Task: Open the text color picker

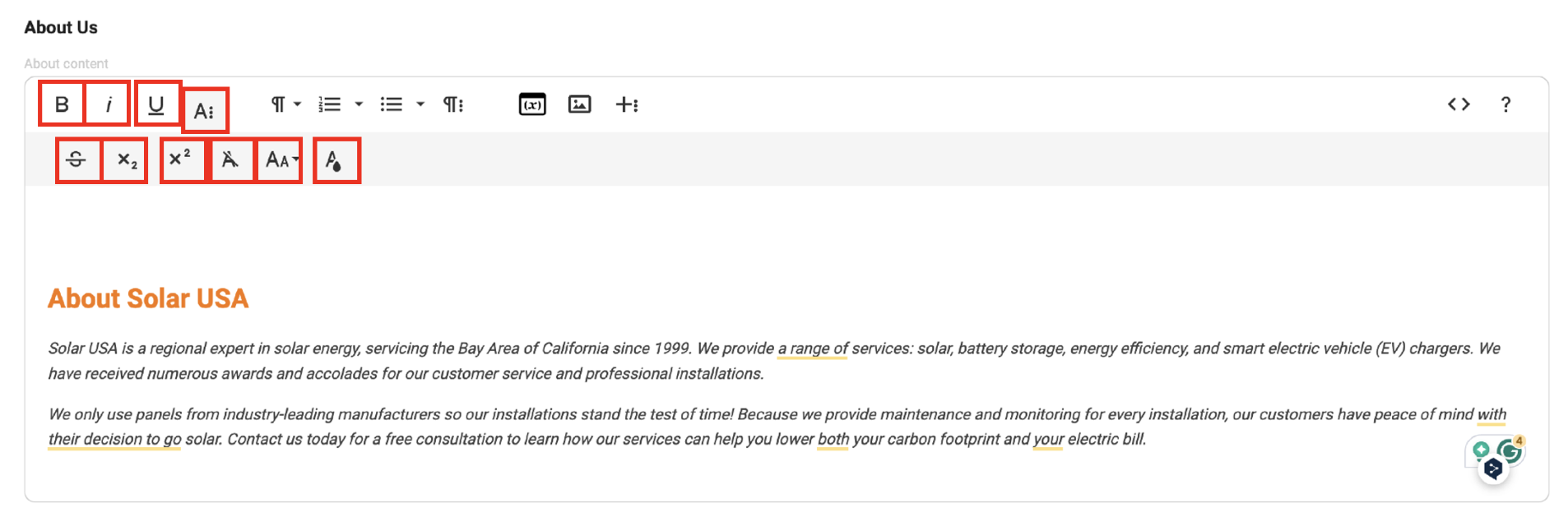Action: 336,160
